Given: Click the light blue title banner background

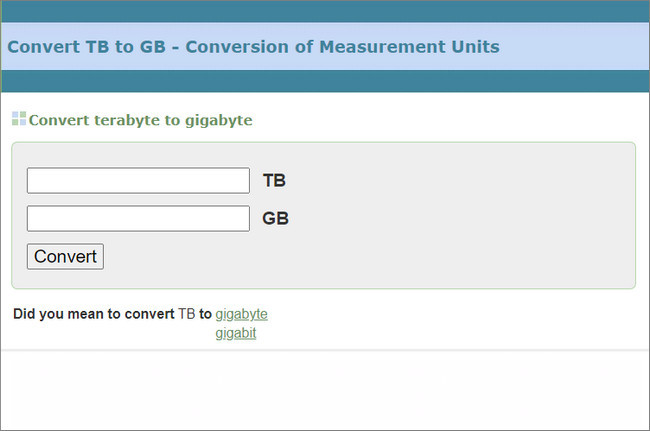Looking at the screenshot, I should pos(580,47).
